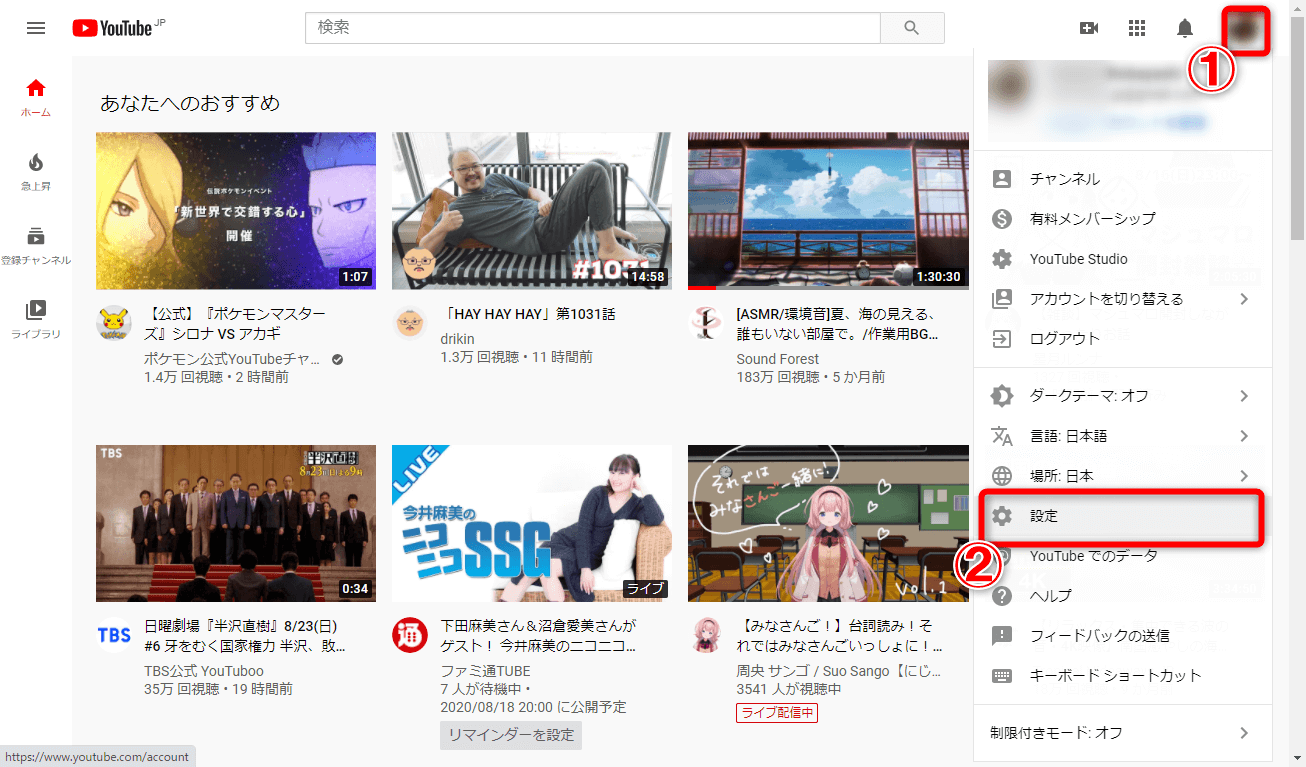Click the TBS channel avatar

tap(114, 635)
